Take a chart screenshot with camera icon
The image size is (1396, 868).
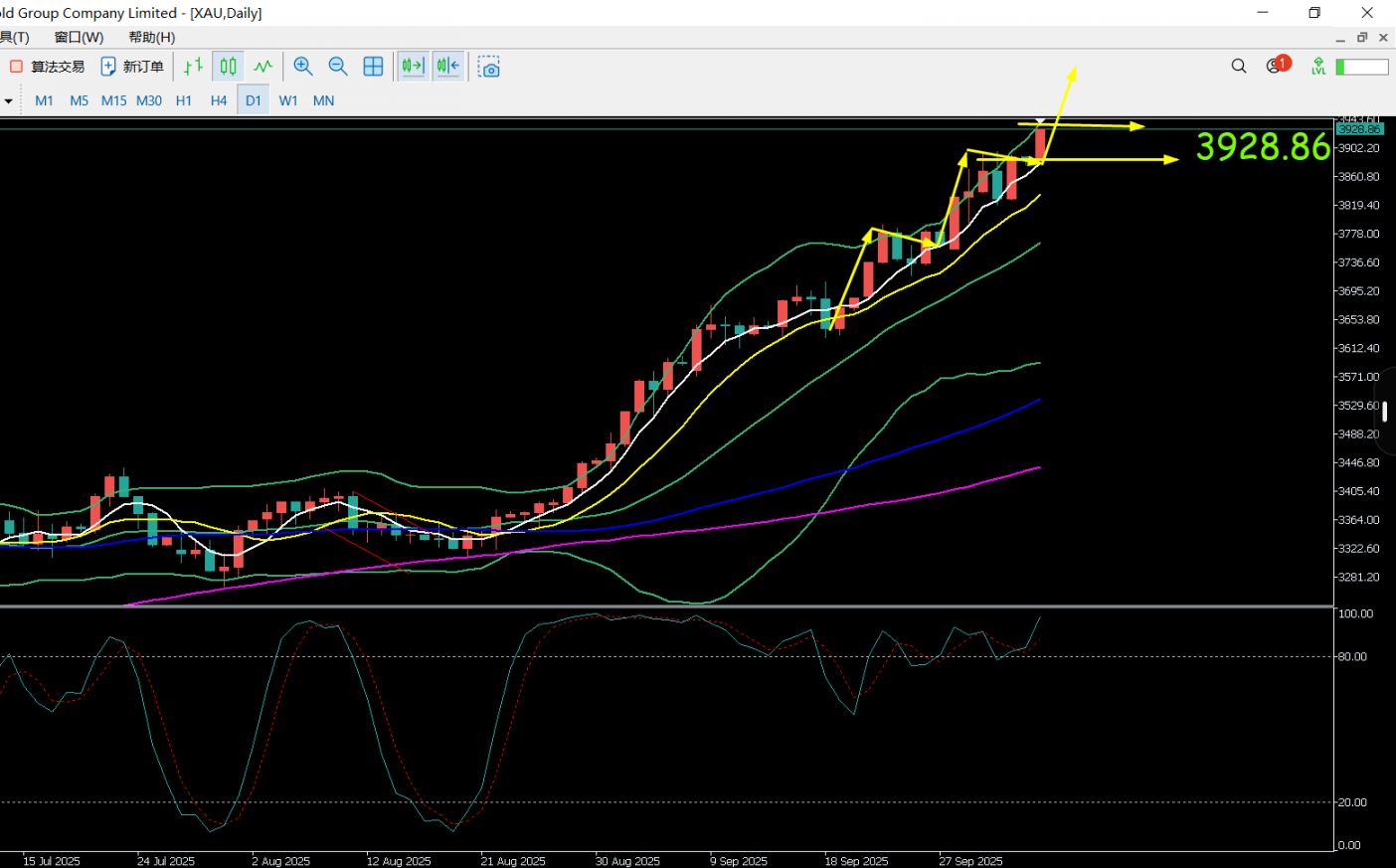pyautogui.click(x=488, y=67)
